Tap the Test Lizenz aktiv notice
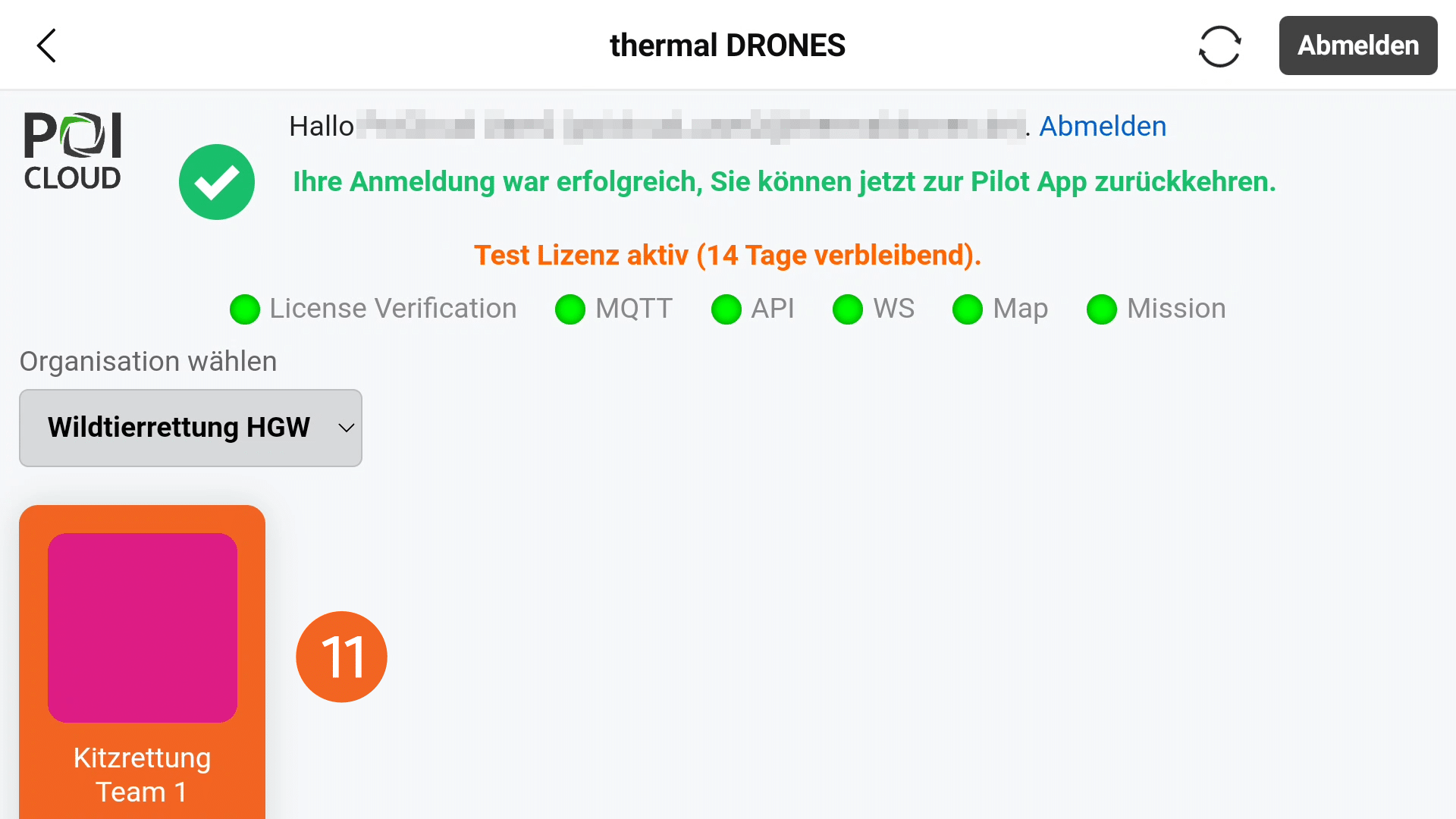This screenshot has height=819, width=1456. coord(727,256)
